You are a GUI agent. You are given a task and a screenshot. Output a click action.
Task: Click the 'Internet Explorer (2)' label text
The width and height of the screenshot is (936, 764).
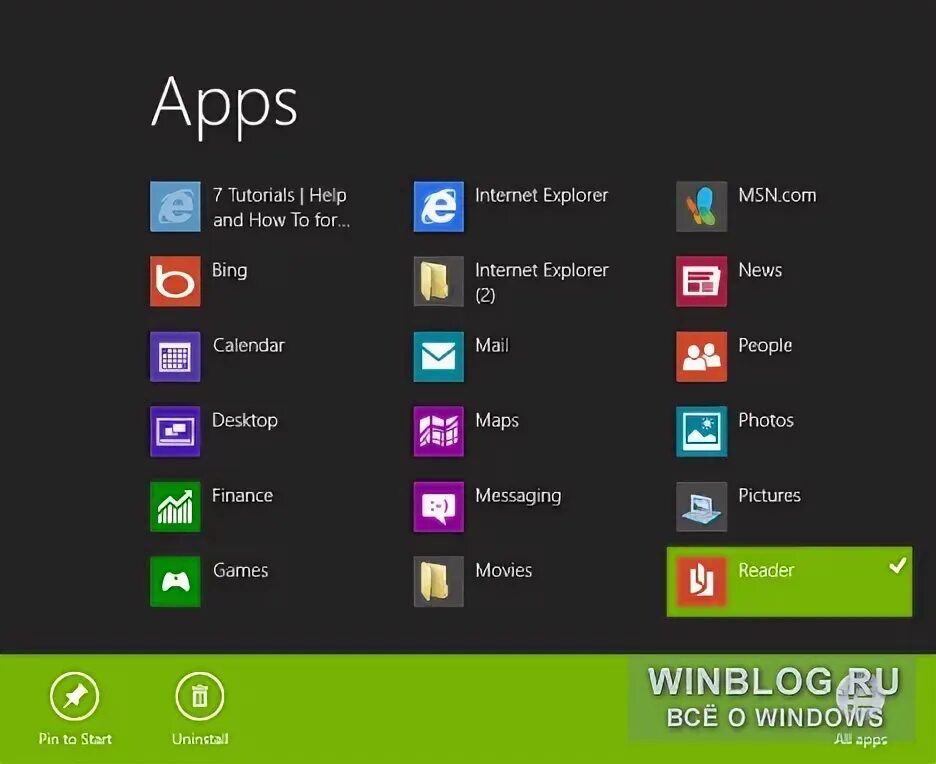click(x=541, y=282)
